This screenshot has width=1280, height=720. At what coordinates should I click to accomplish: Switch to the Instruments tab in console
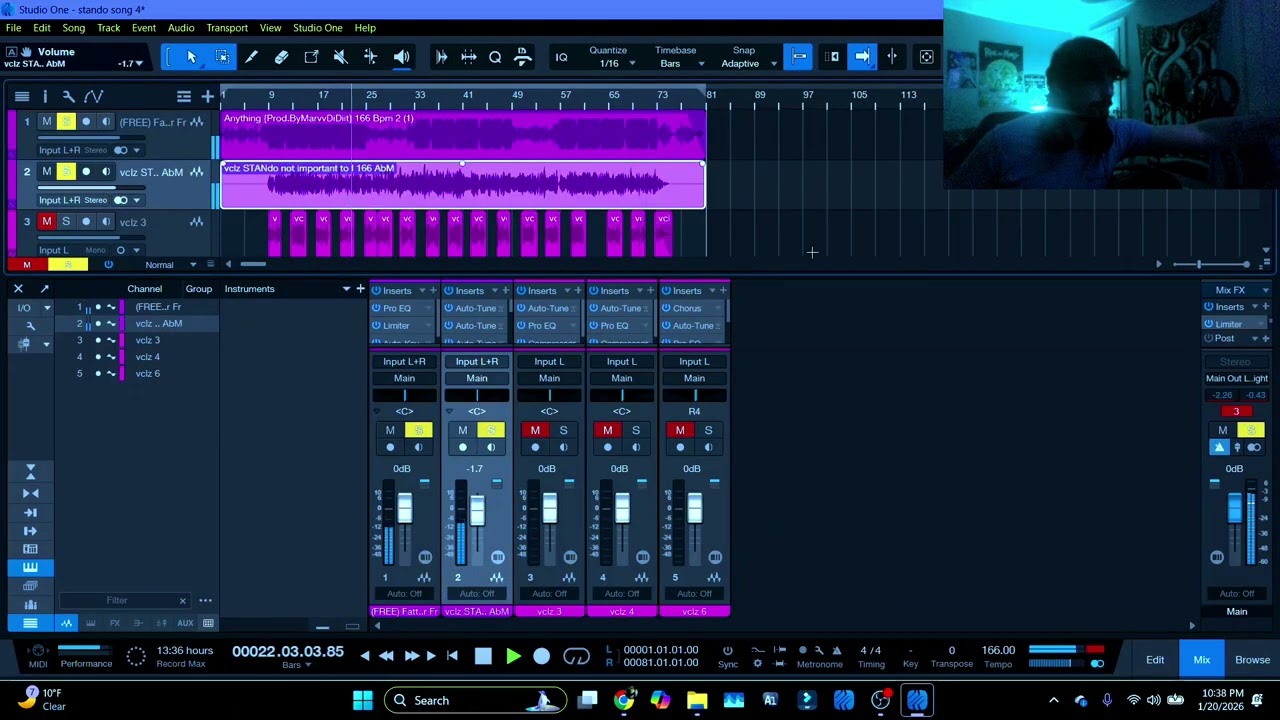pyautogui.click(x=249, y=289)
